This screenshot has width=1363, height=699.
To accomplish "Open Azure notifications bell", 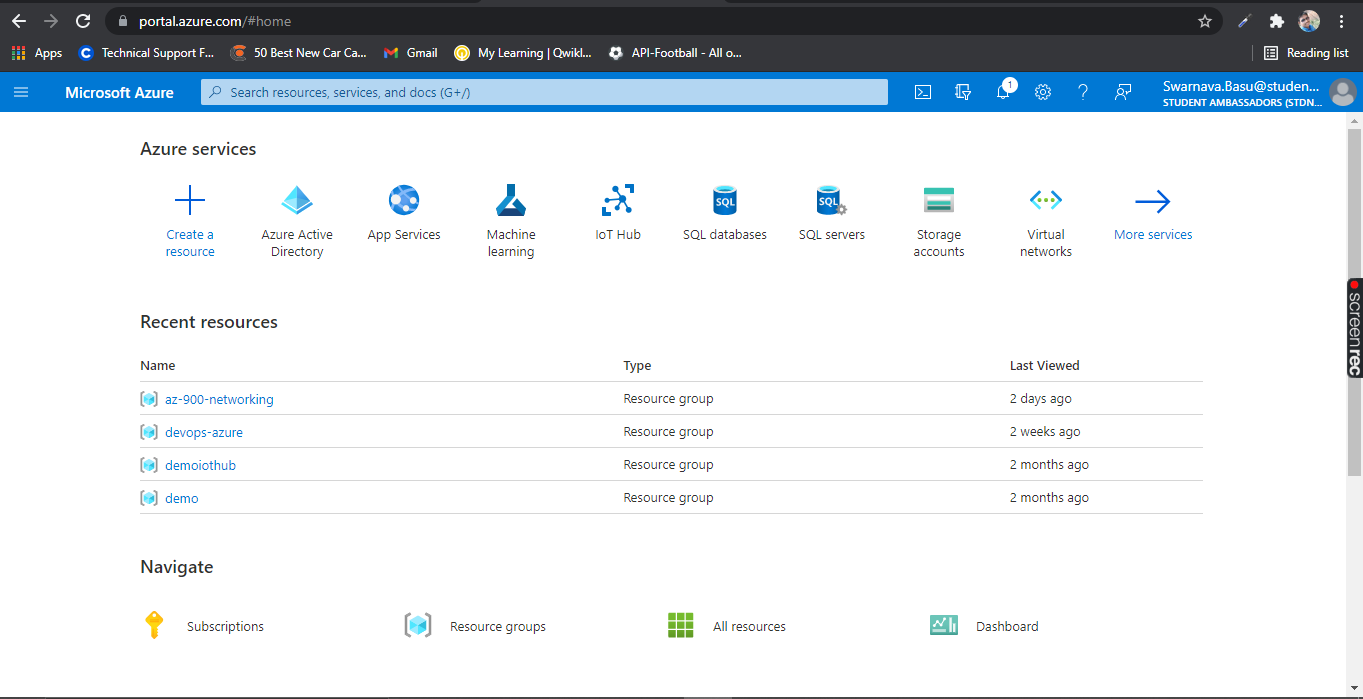I will (1003, 91).
